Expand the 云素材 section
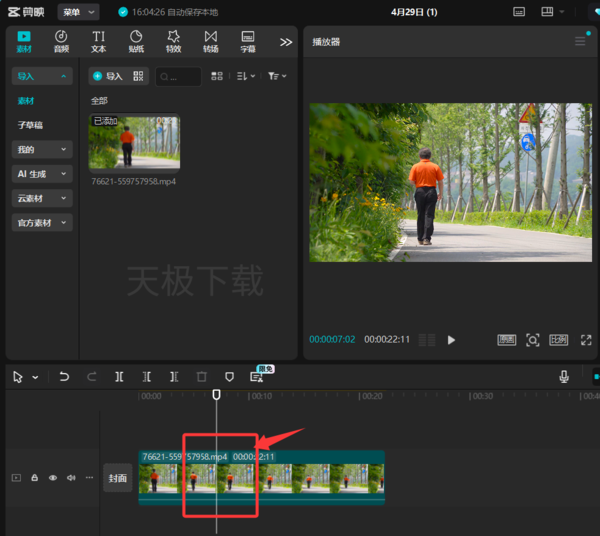600x536 pixels. pos(42,199)
